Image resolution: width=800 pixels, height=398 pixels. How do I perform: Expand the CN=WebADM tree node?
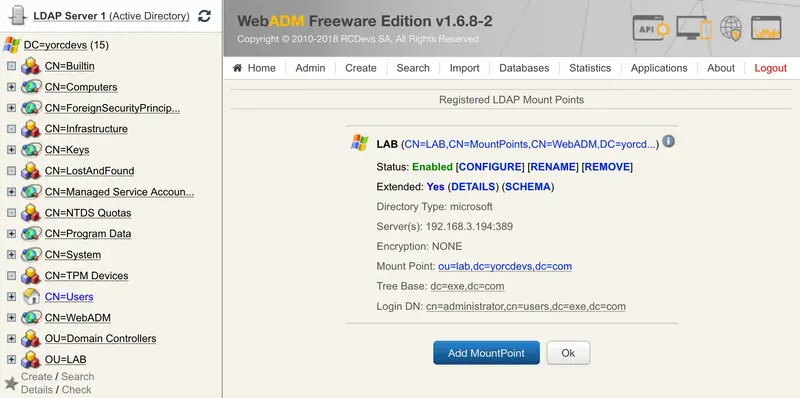11,317
